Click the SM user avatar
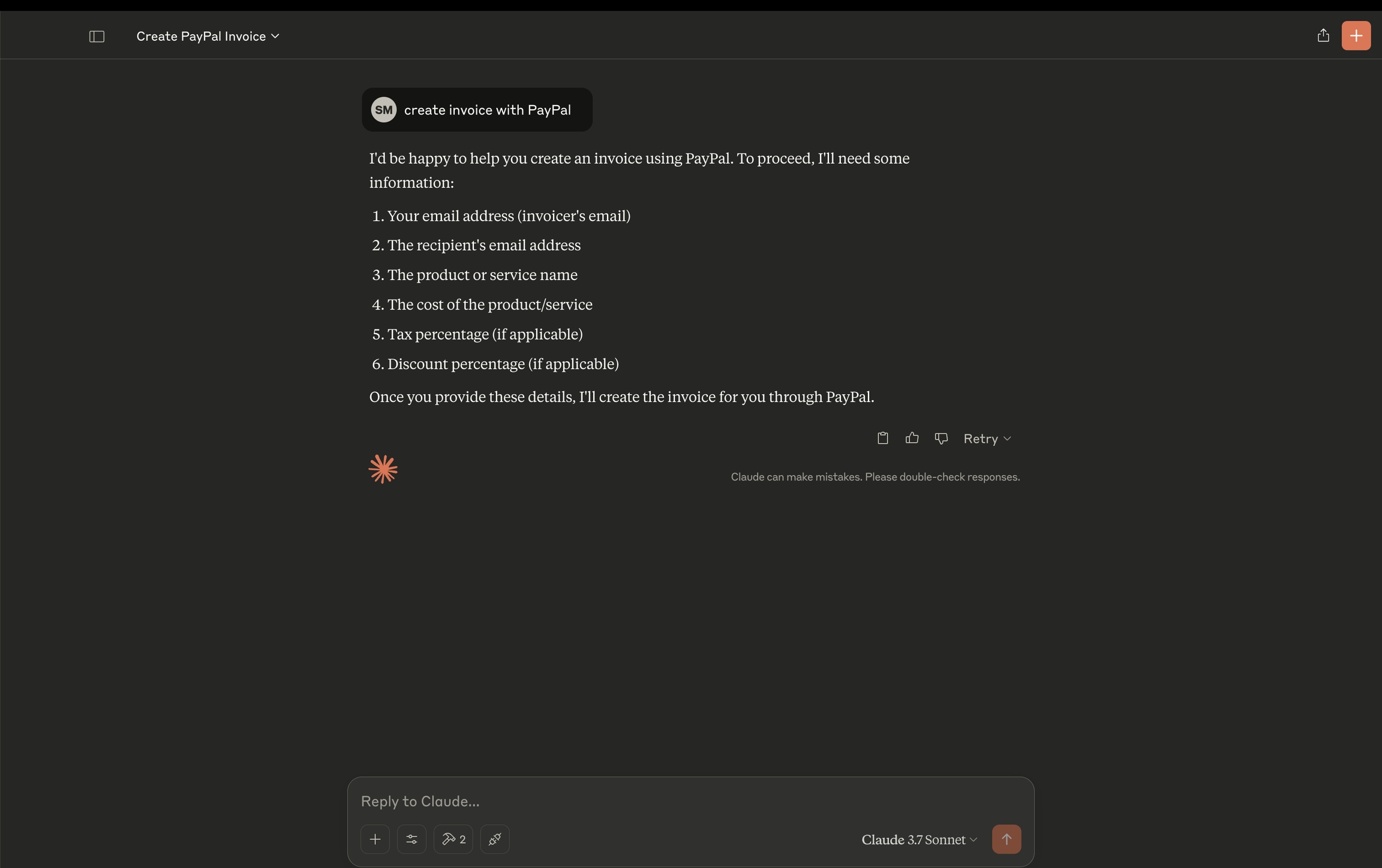This screenshot has height=868, width=1382. [384, 110]
